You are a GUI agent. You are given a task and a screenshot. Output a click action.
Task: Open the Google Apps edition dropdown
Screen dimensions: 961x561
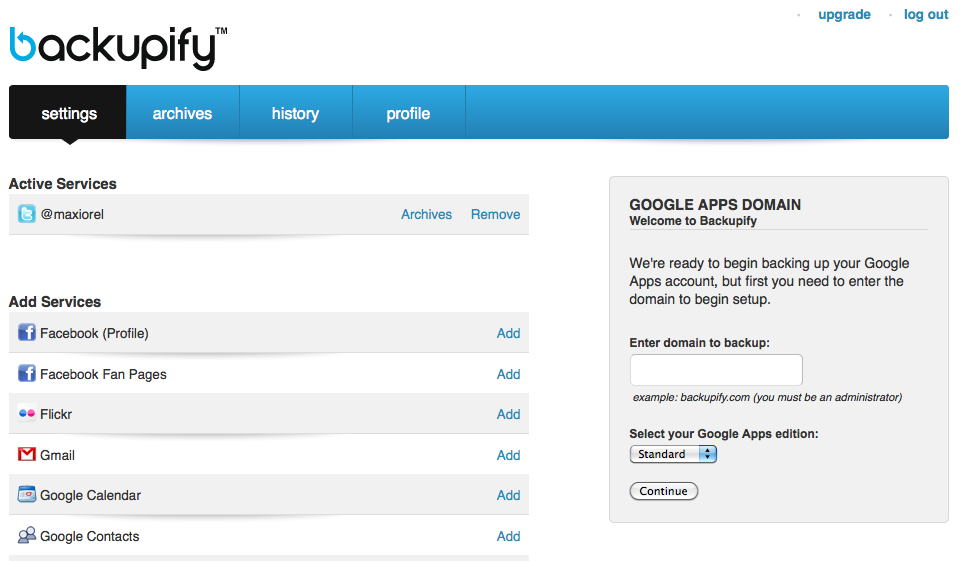coord(673,454)
